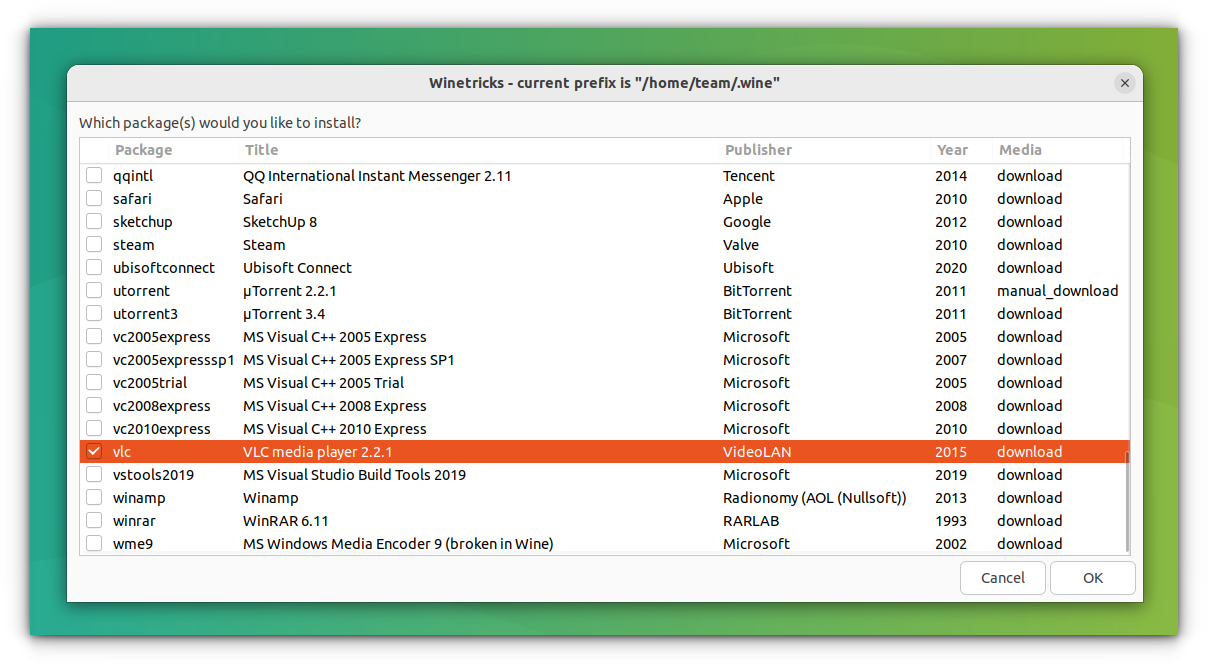Confirm selection with the OK button

[1093, 578]
